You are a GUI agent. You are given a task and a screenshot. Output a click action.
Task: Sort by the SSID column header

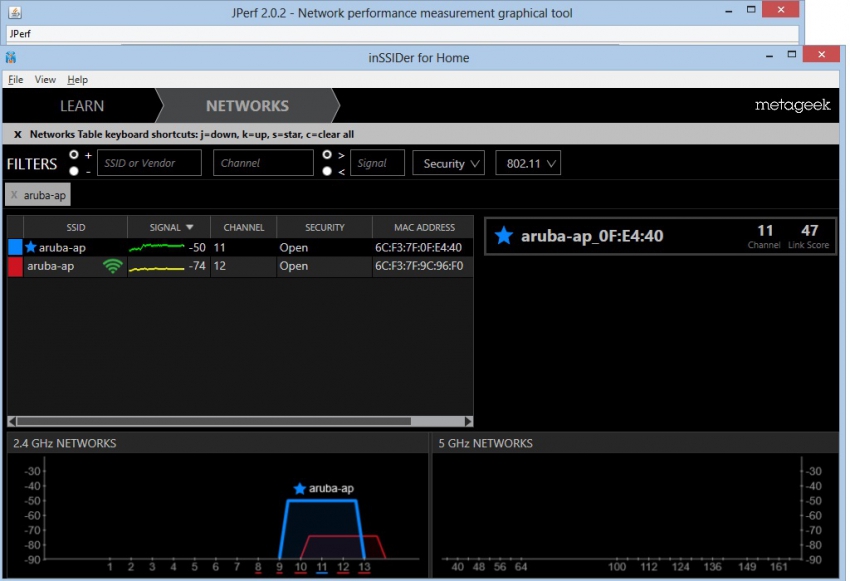coord(75,228)
